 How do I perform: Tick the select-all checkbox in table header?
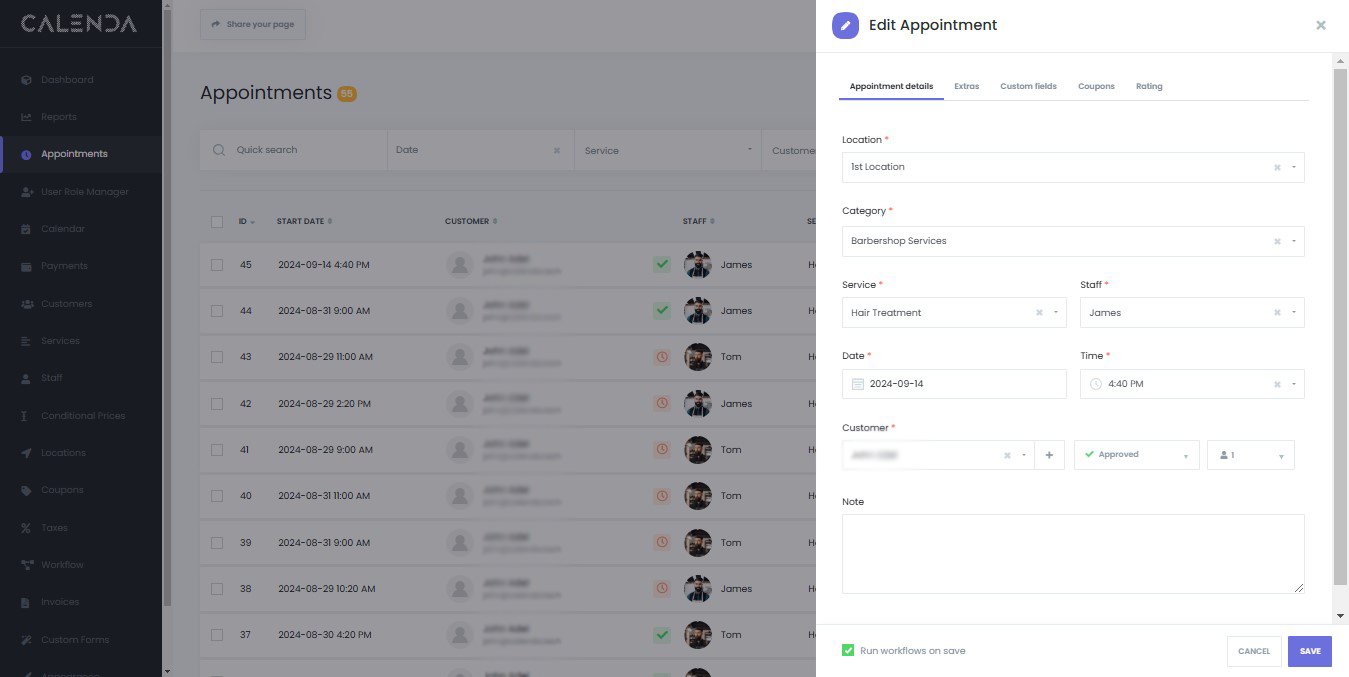click(x=217, y=221)
